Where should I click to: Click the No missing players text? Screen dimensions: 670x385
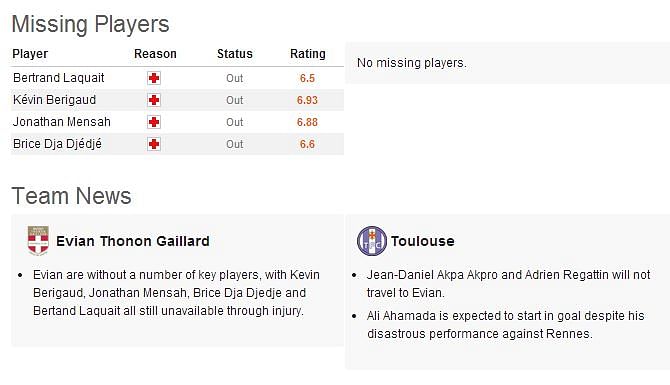(x=411, y=63)
